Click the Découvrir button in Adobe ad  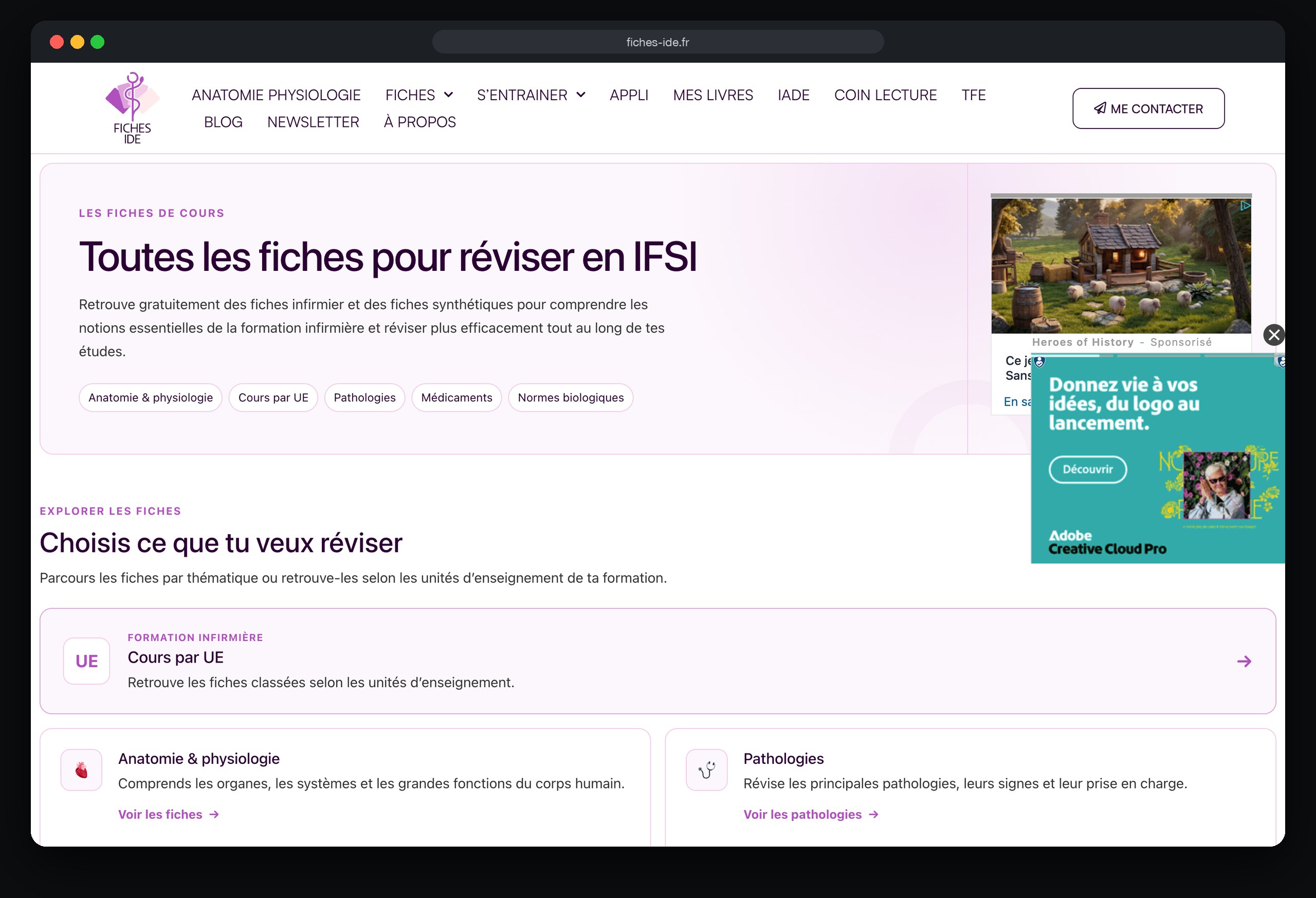click(x=1088, y=469)
